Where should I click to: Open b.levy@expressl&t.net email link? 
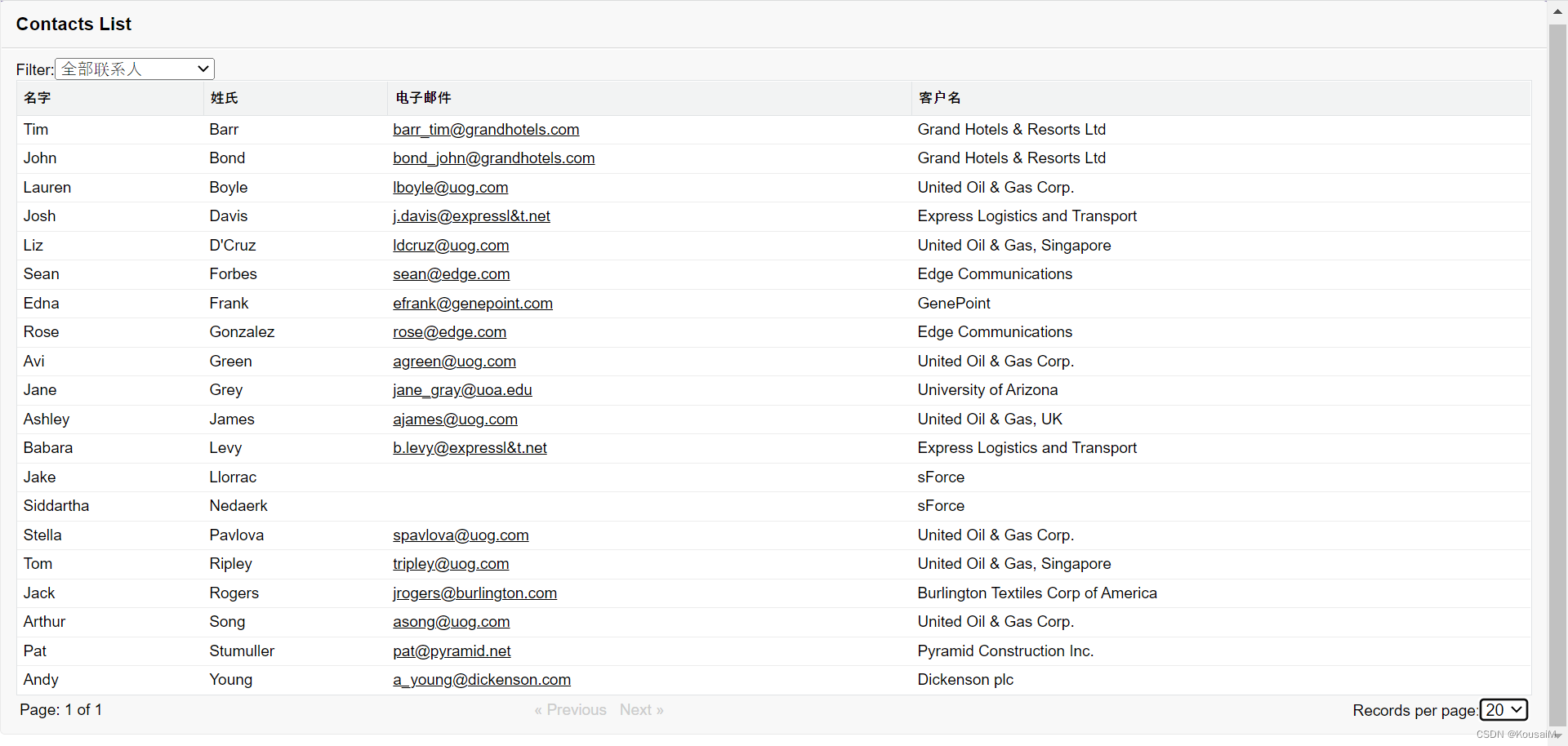(469, 447)
